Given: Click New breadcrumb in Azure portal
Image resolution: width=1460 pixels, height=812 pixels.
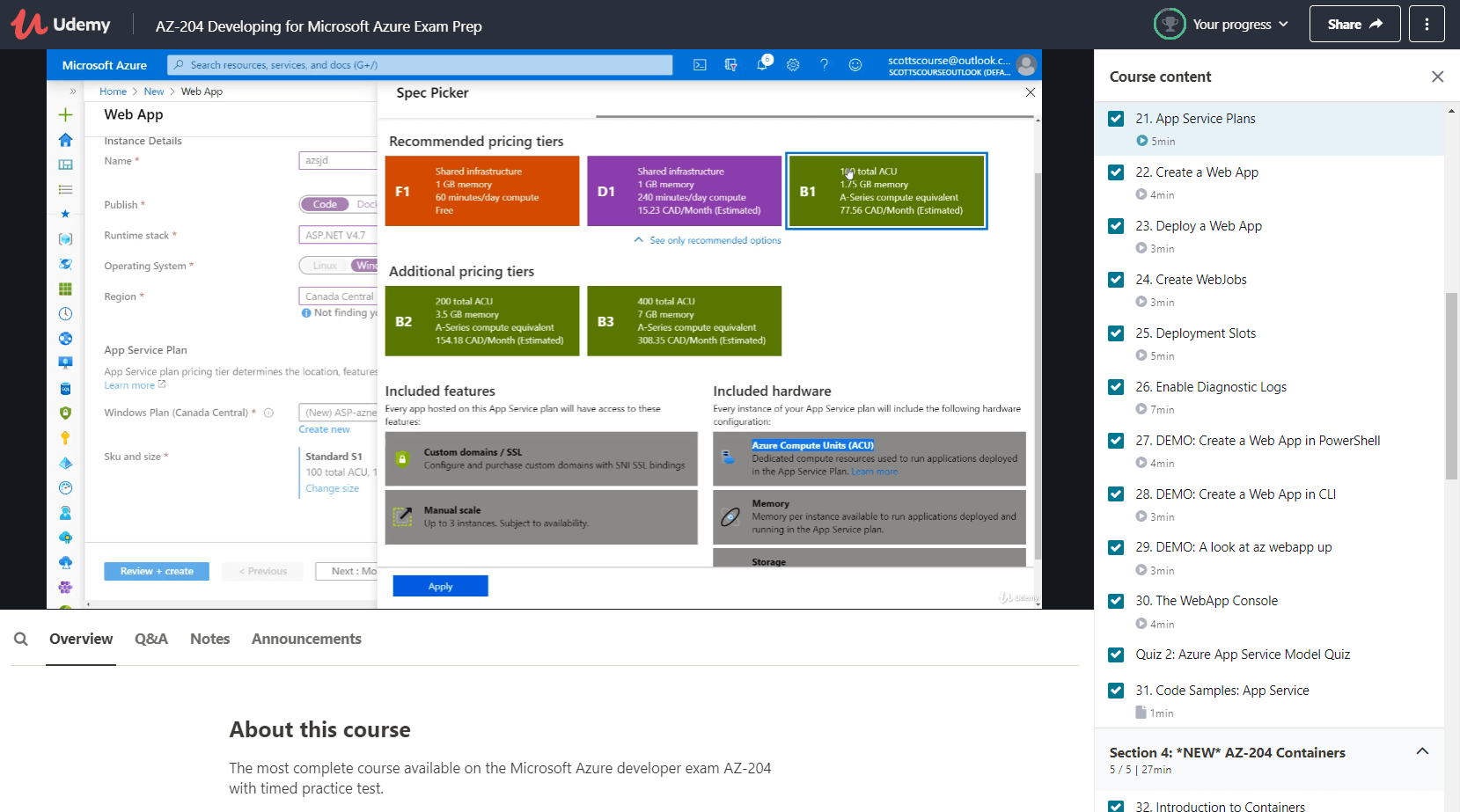Looking at the screenshot, I should 154,91.
